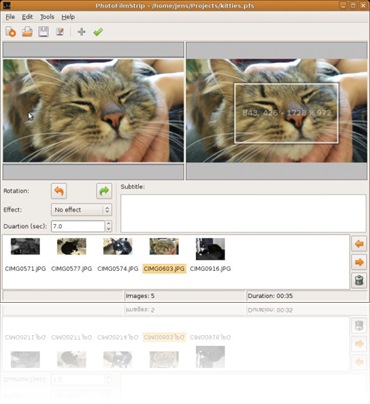Image resolution: width=370 pixels, height=404 pixels.
Task: Create a new project via toolbar icon
Action: (11, 32)
